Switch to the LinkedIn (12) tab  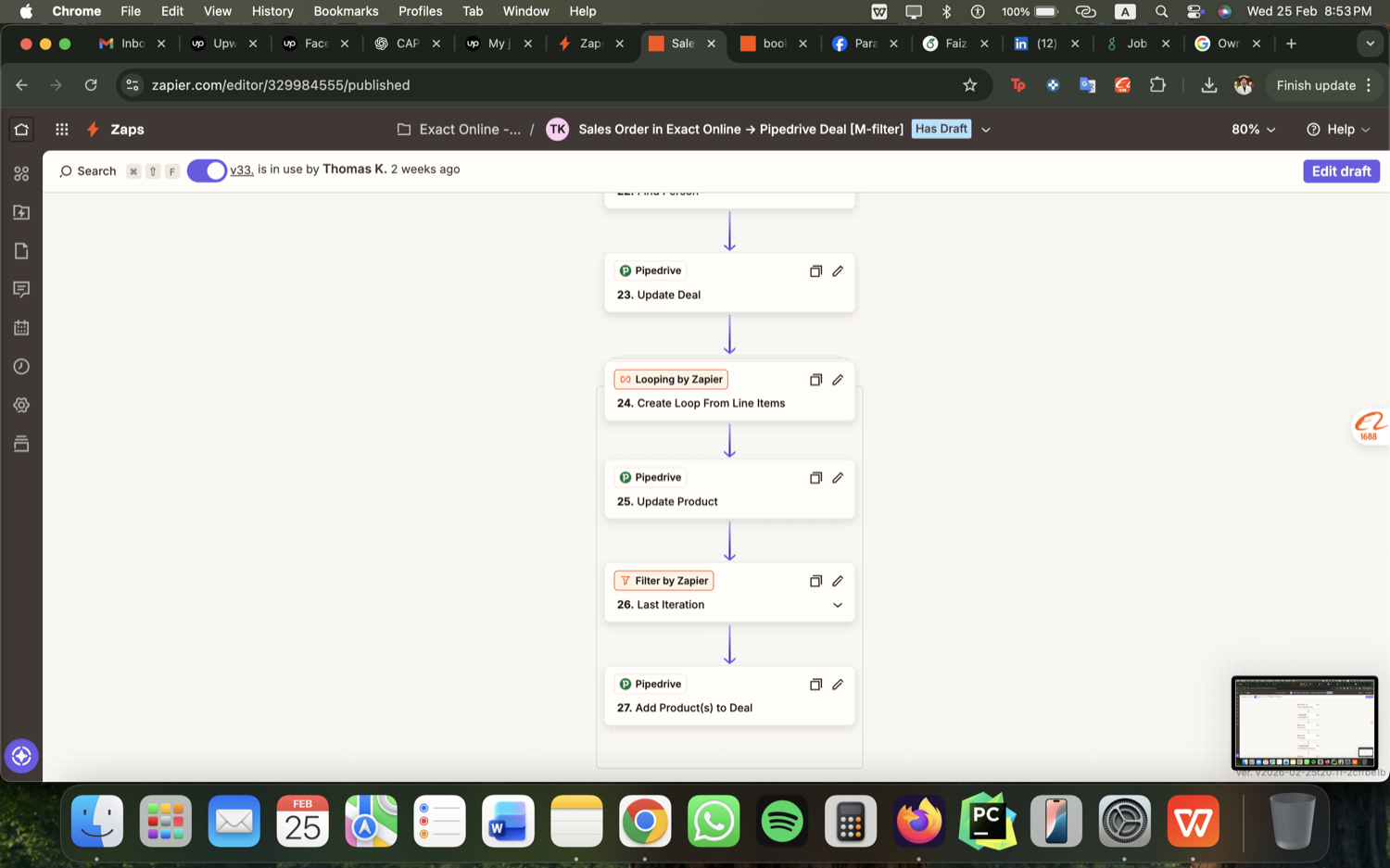coord(1045,44)
